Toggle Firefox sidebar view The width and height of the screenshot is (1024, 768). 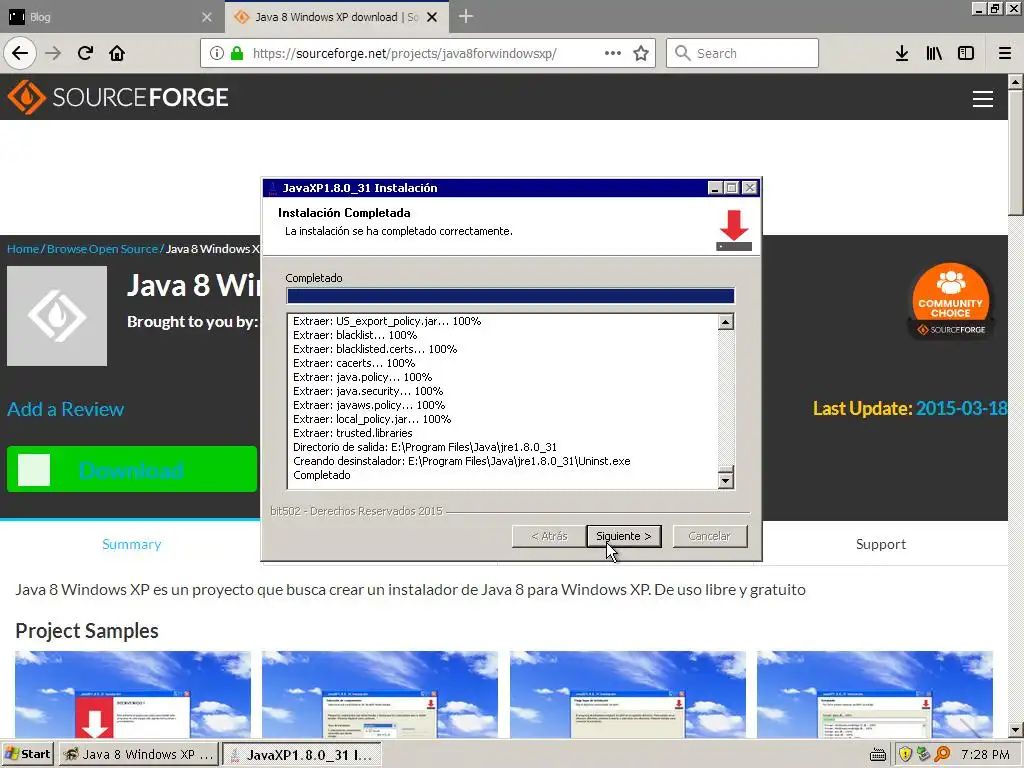tap(966, 54)
